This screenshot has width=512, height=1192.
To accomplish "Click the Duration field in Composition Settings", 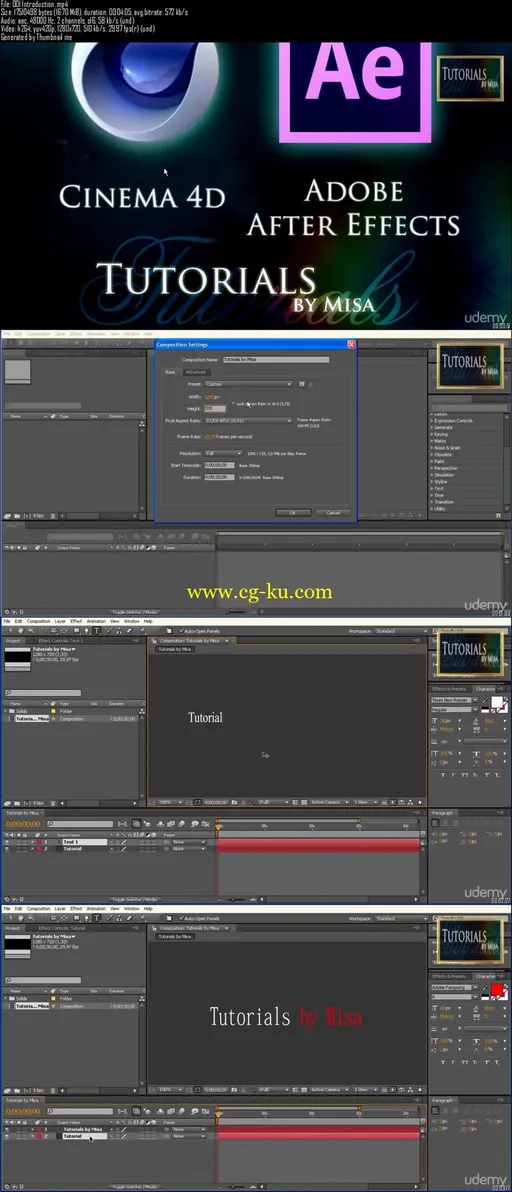I will tap(220, 477).
